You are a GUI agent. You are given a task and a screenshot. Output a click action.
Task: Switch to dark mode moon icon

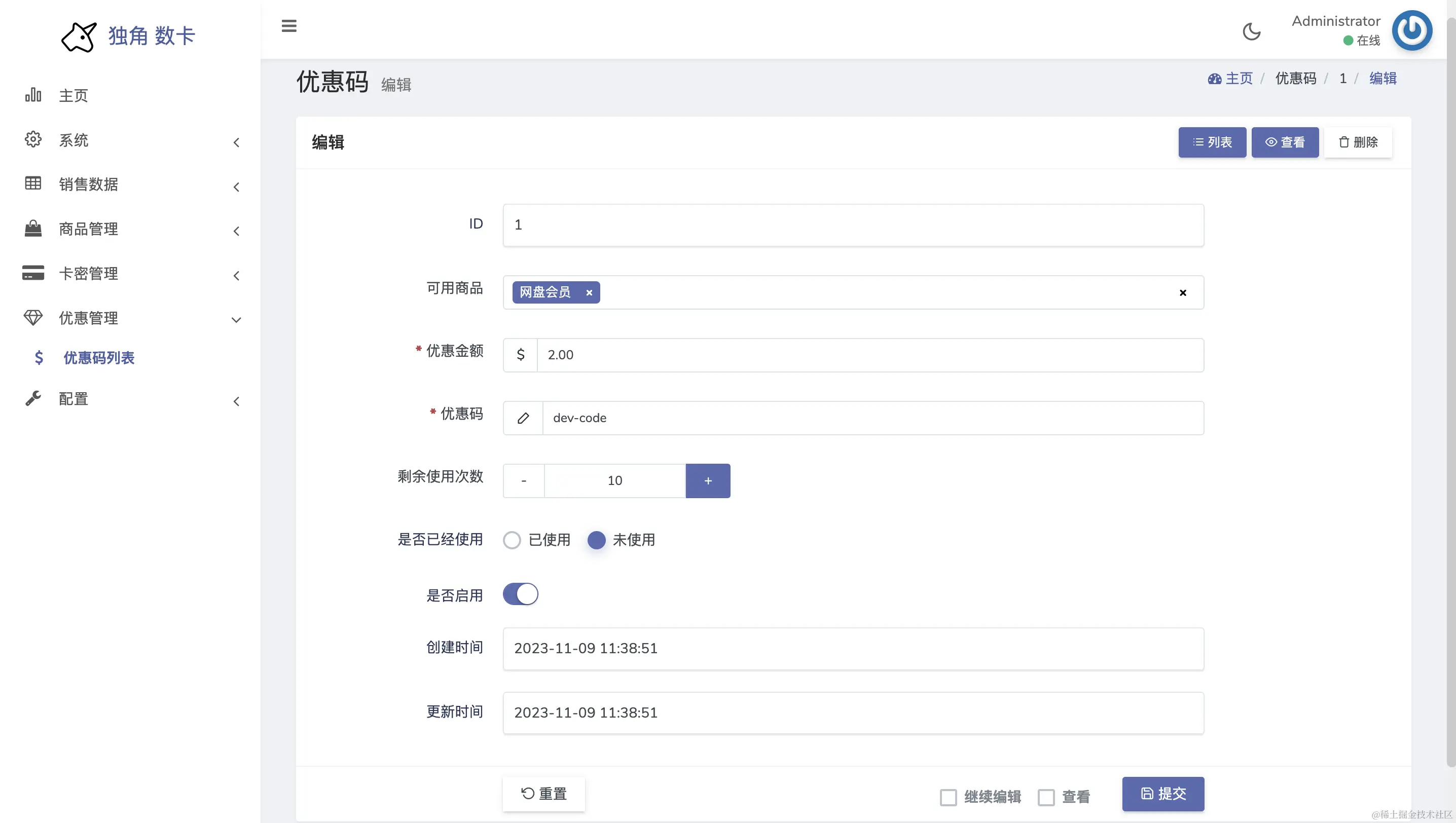[1251, 31]
